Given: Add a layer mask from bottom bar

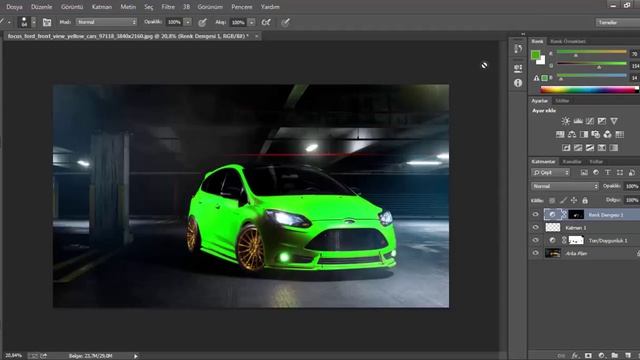Looking at the screenshot, I should tap(588, 356).
